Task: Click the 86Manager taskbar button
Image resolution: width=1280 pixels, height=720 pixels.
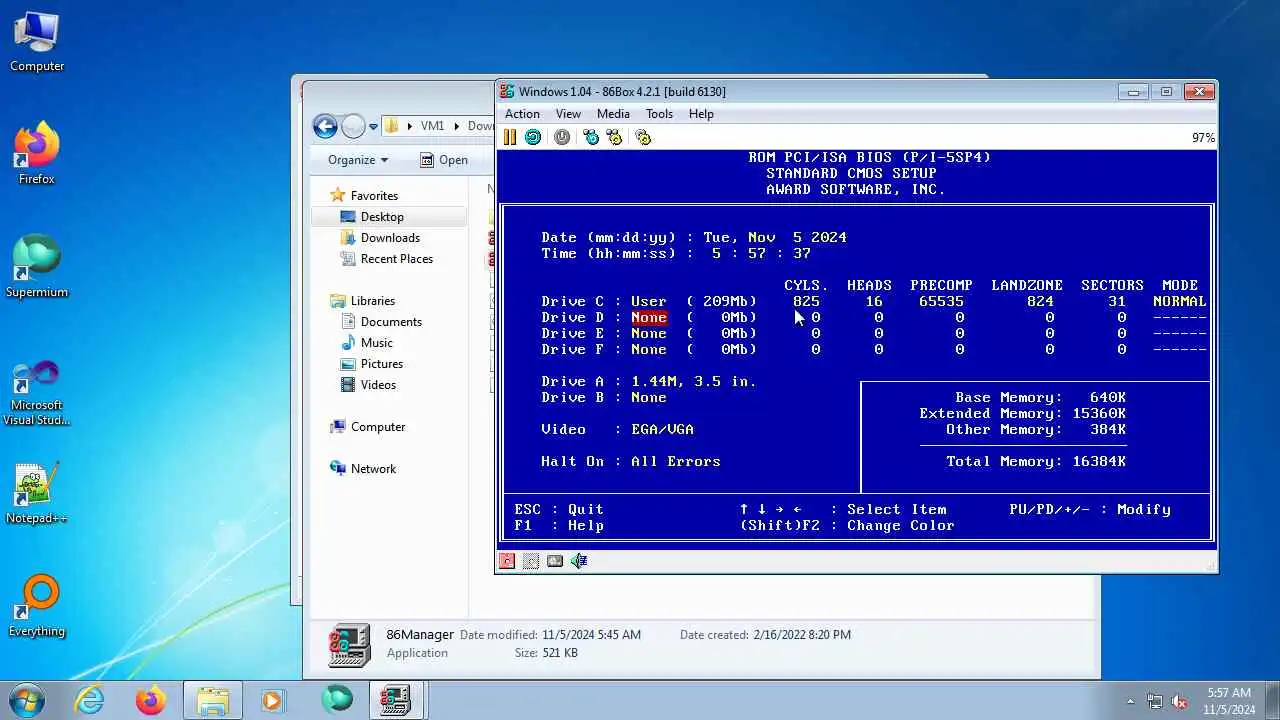Action: 396,700
